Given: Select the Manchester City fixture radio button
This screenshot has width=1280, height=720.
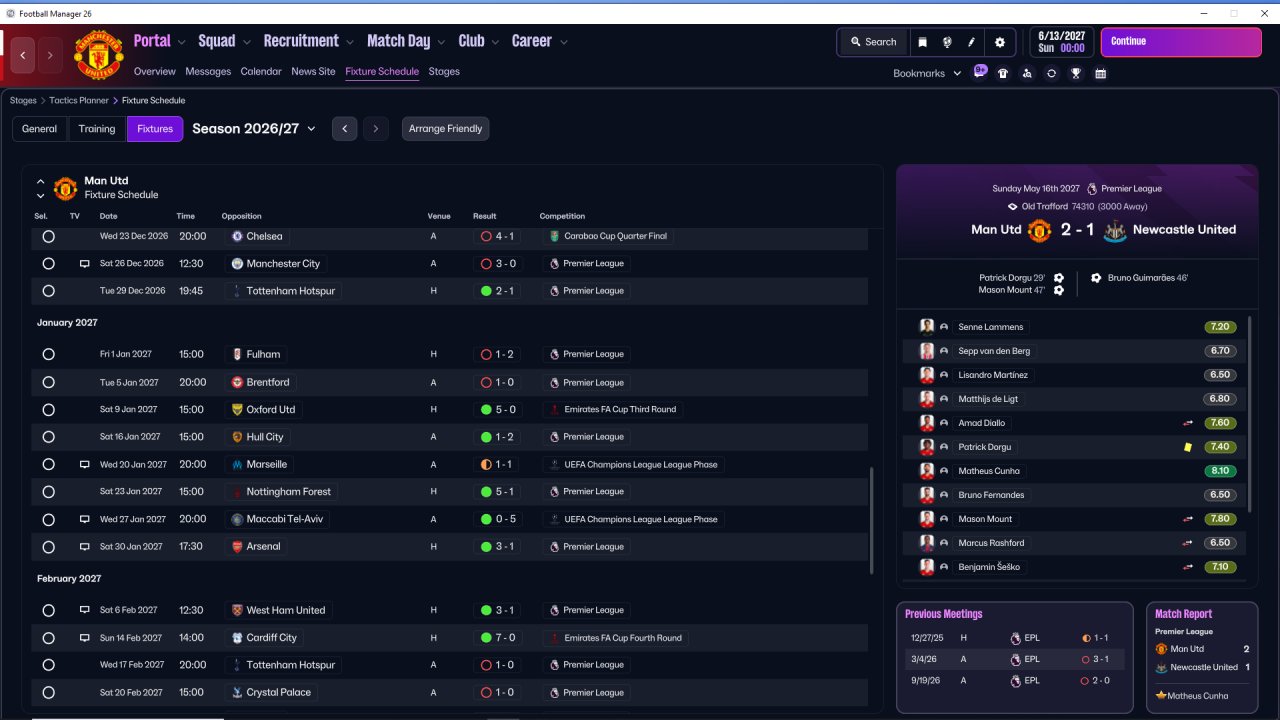Looking at the screenshot, I should tap(48, 264).
